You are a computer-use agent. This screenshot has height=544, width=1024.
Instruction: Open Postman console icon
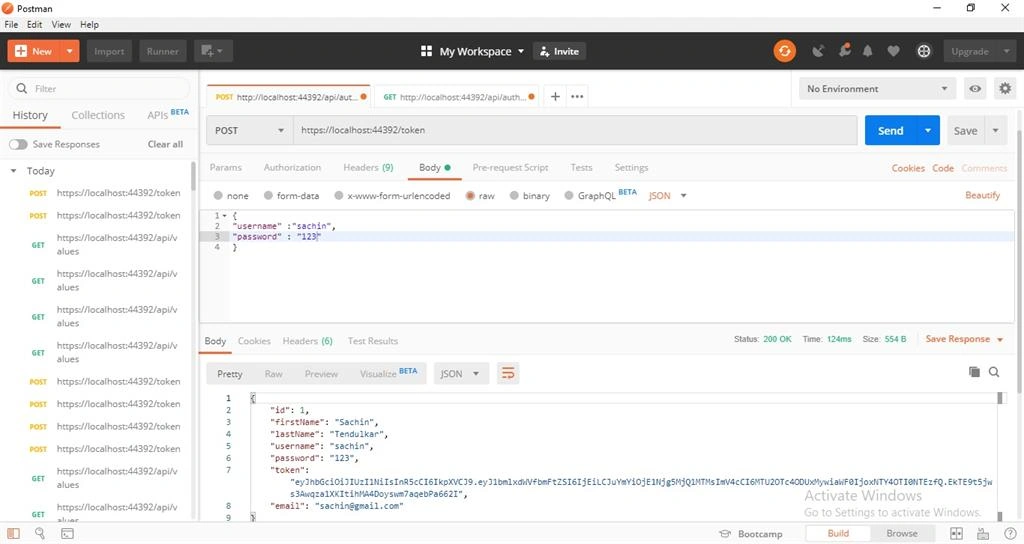click(67, 534)
